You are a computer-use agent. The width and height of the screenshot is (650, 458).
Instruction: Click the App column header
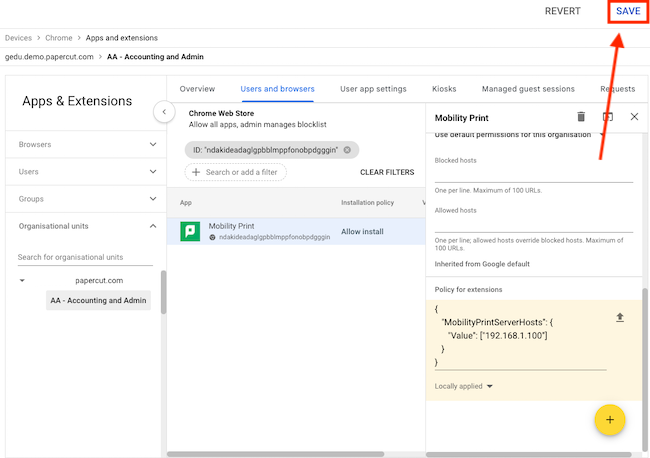[186, 203]
